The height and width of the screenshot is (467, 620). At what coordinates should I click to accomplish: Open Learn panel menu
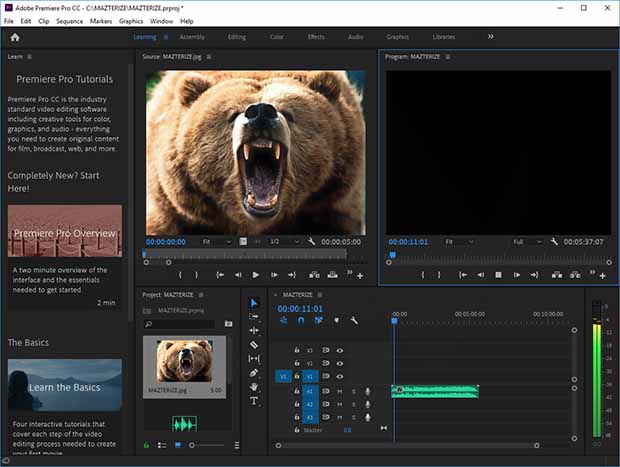click(x=29, y=57)
